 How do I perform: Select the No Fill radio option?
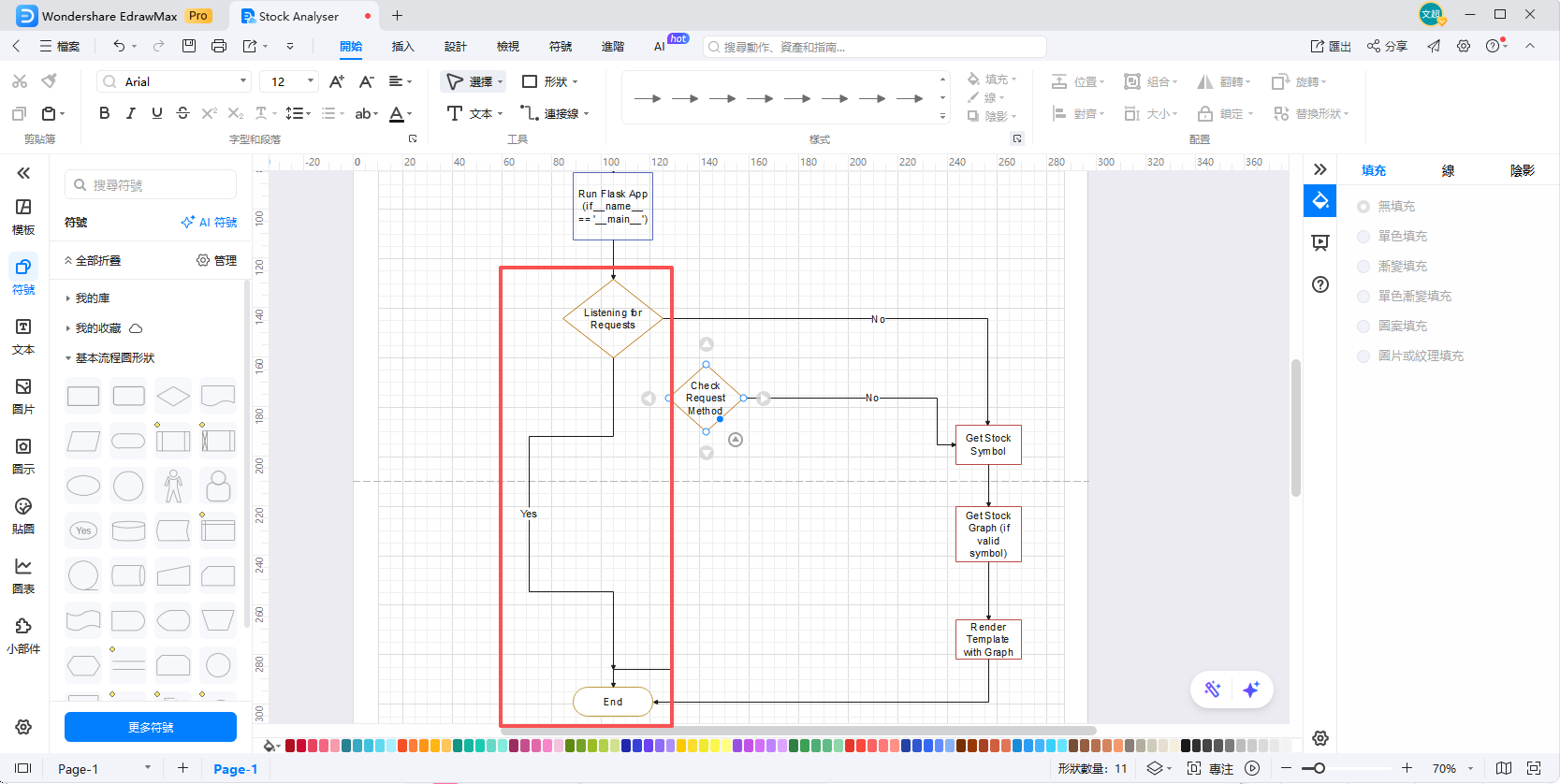point(1363,207)
